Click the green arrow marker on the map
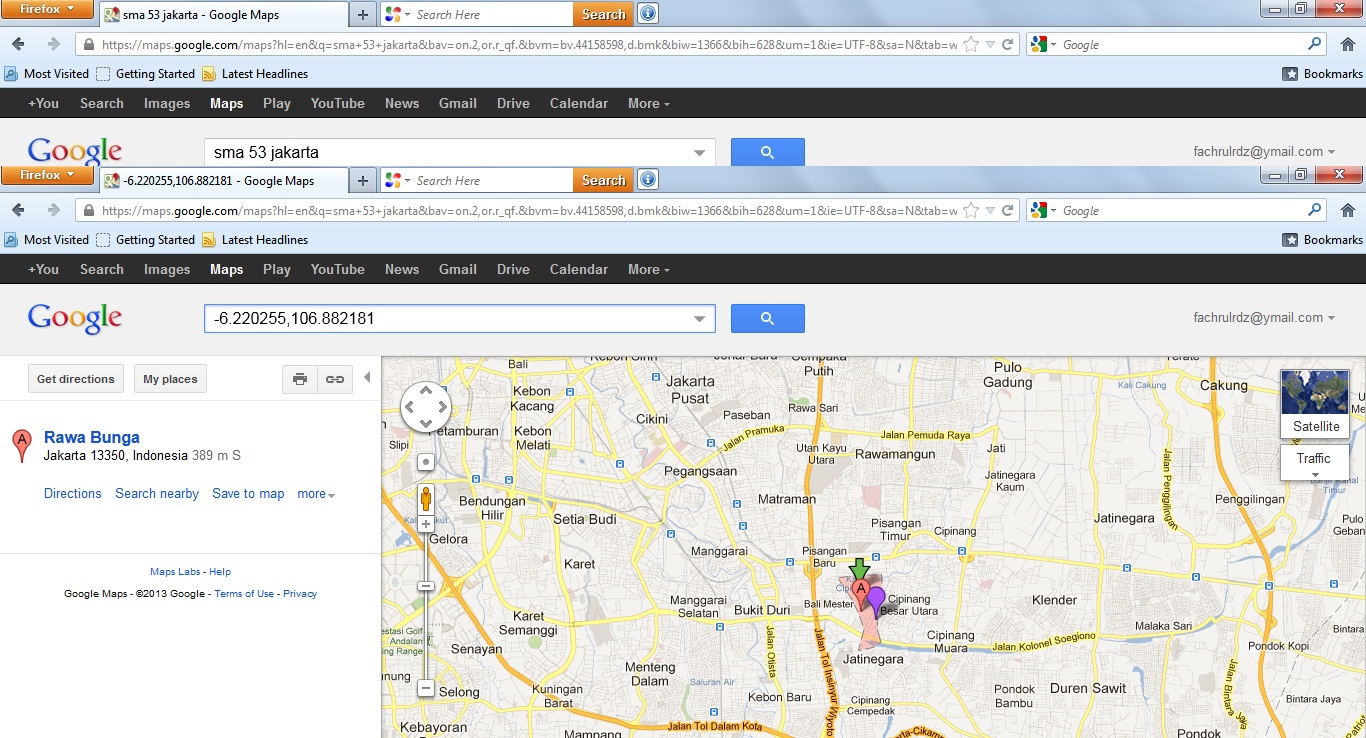 coord(859,568)
